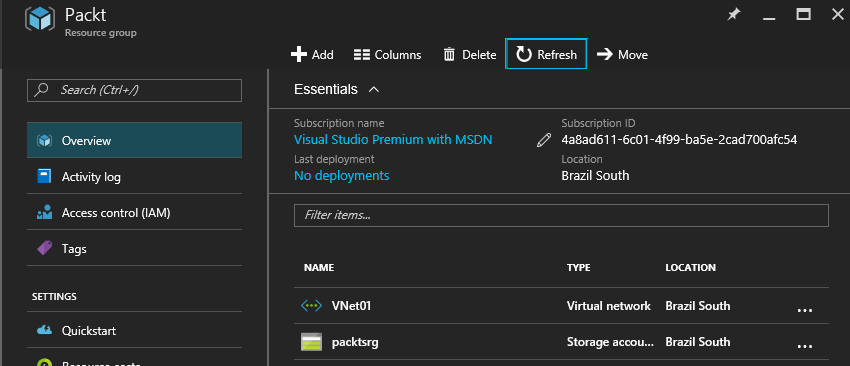Click the VNet01 virtual network icon

click(311, 306)
